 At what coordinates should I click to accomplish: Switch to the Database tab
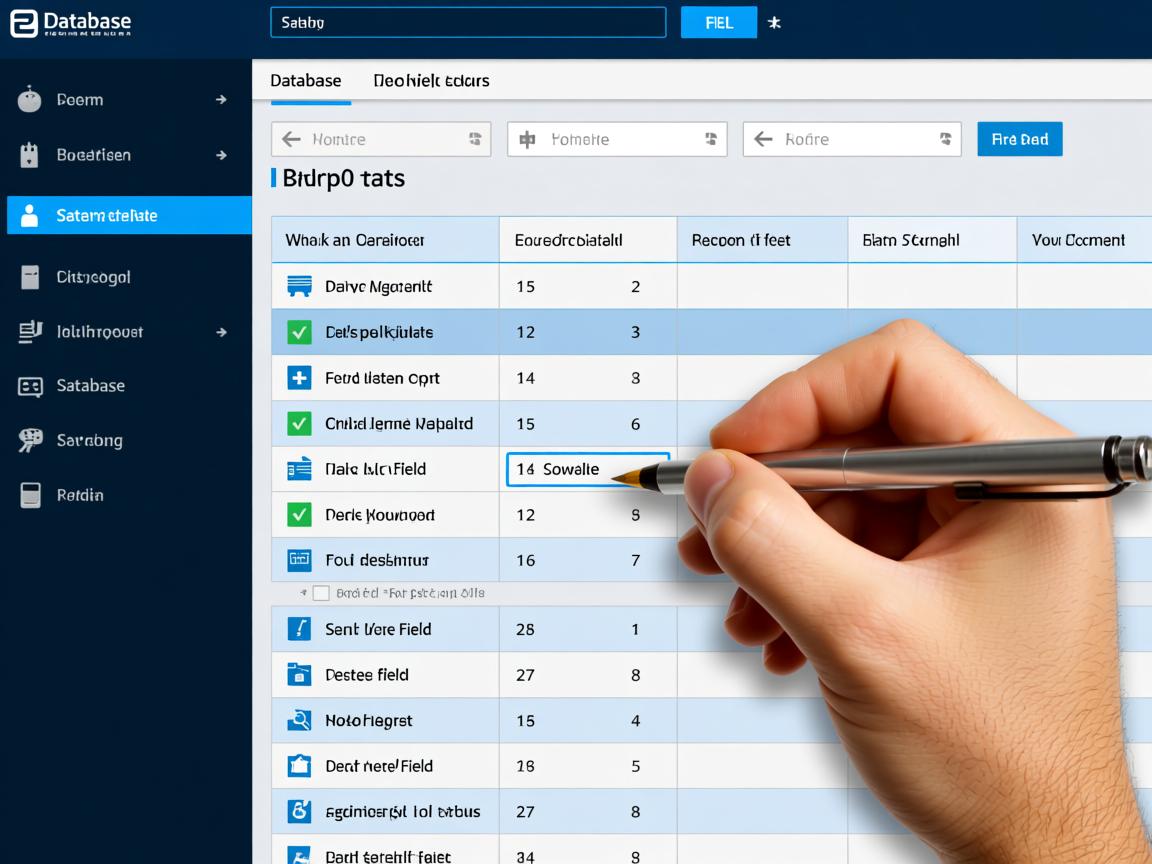[306, 81]
